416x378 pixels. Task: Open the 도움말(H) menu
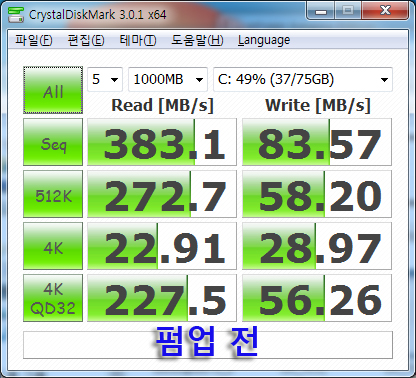click(x=197, y=40)
